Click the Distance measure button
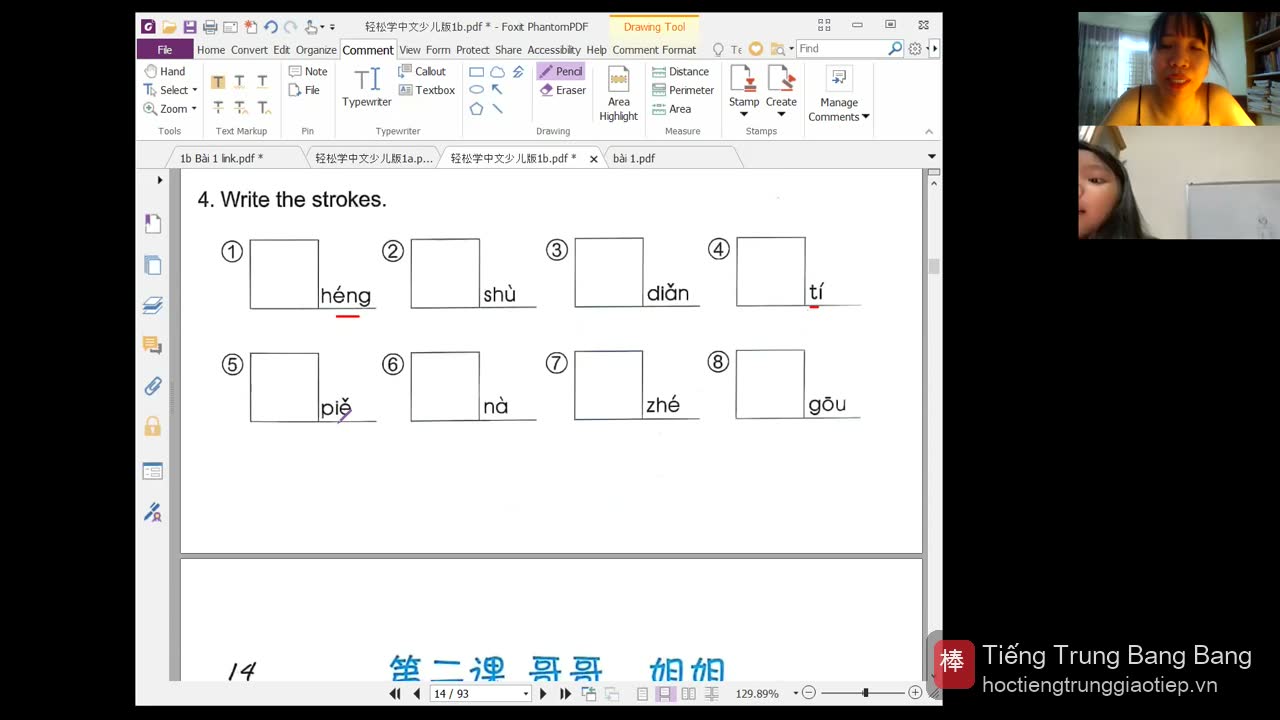Image resolution: width=1280 pixels, height=720 pixels. click(680, 71)
